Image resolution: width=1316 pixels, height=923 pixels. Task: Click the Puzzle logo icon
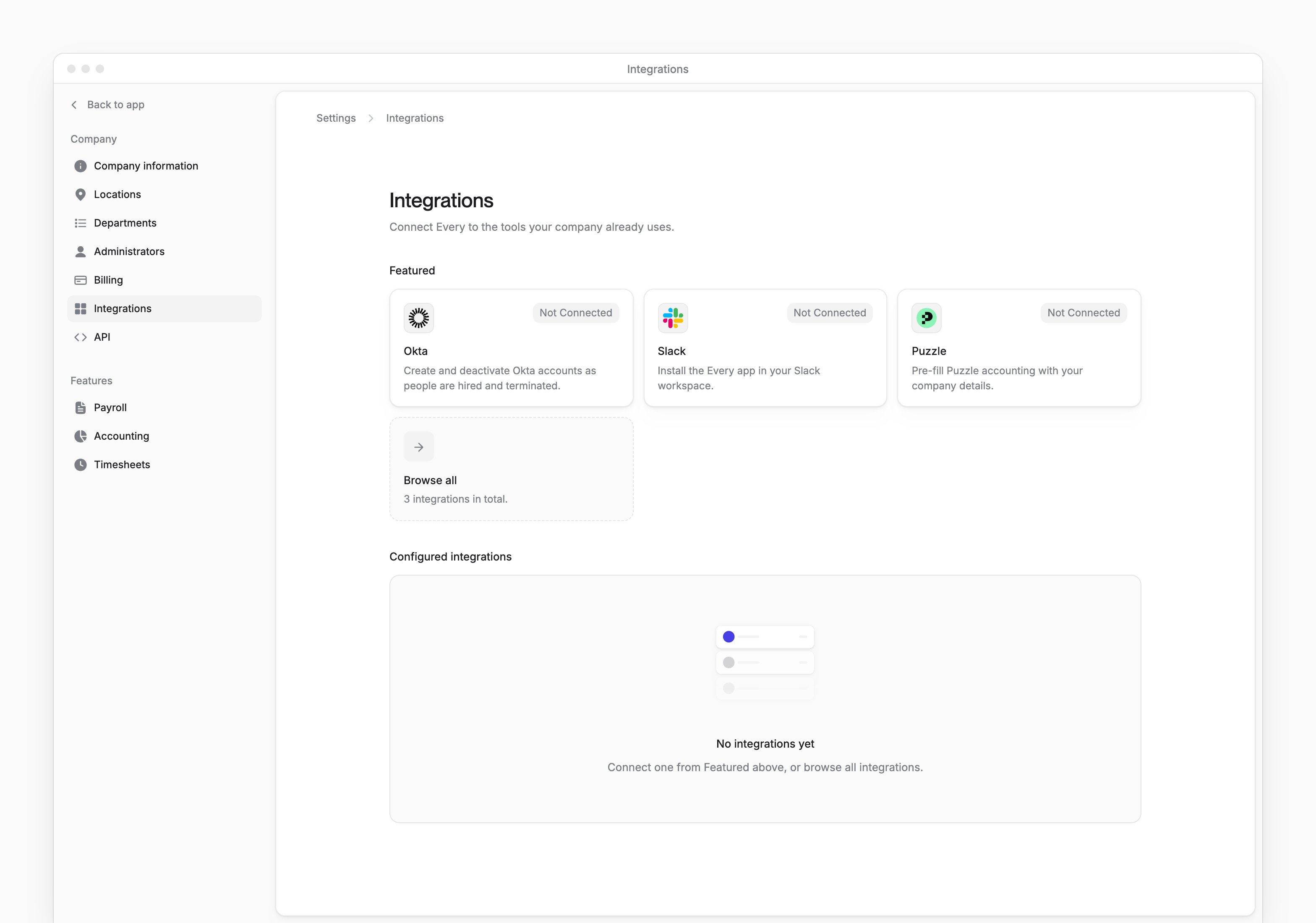tap(926, 318)
